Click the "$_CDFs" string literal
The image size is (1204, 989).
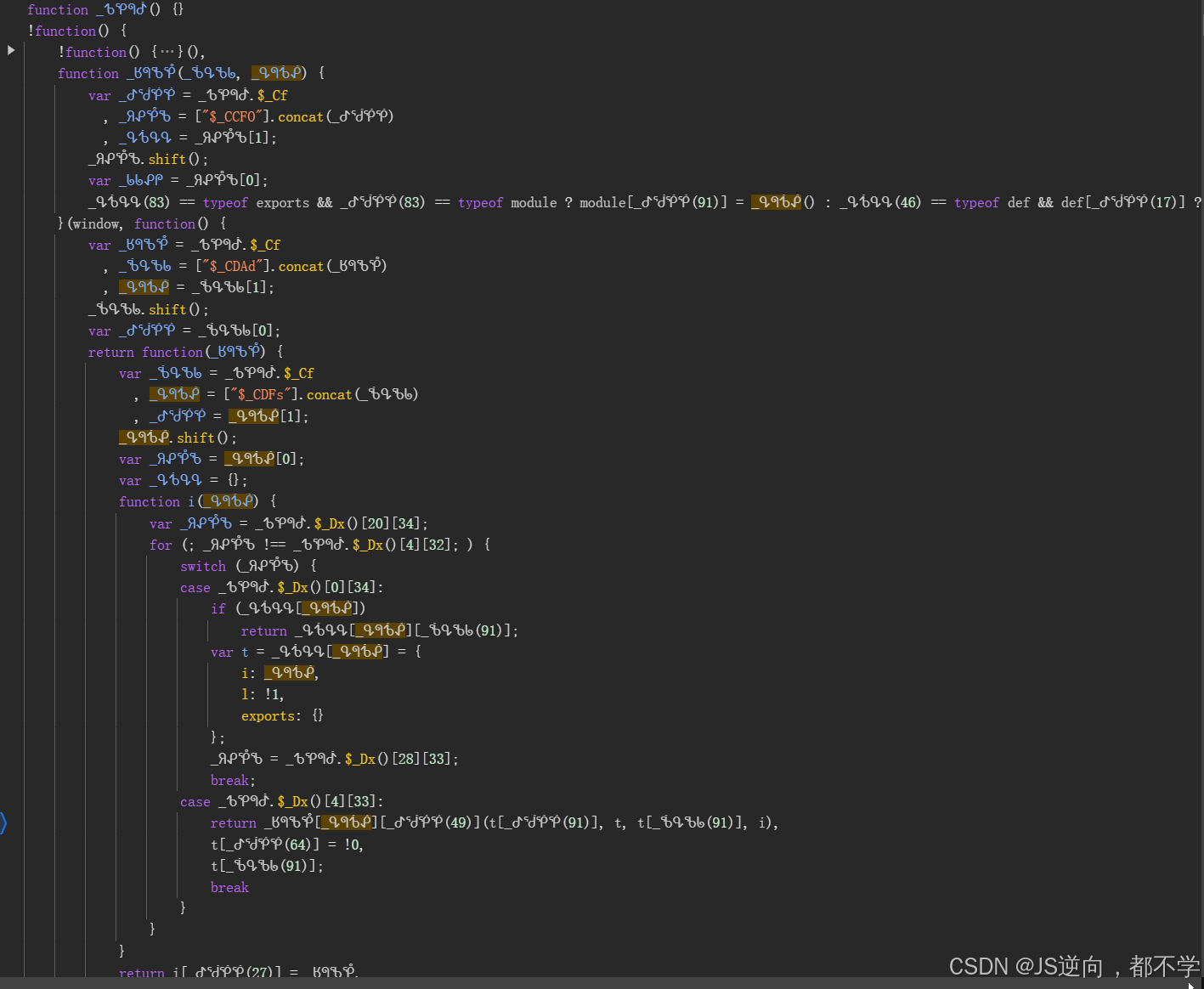coord(261,394)
